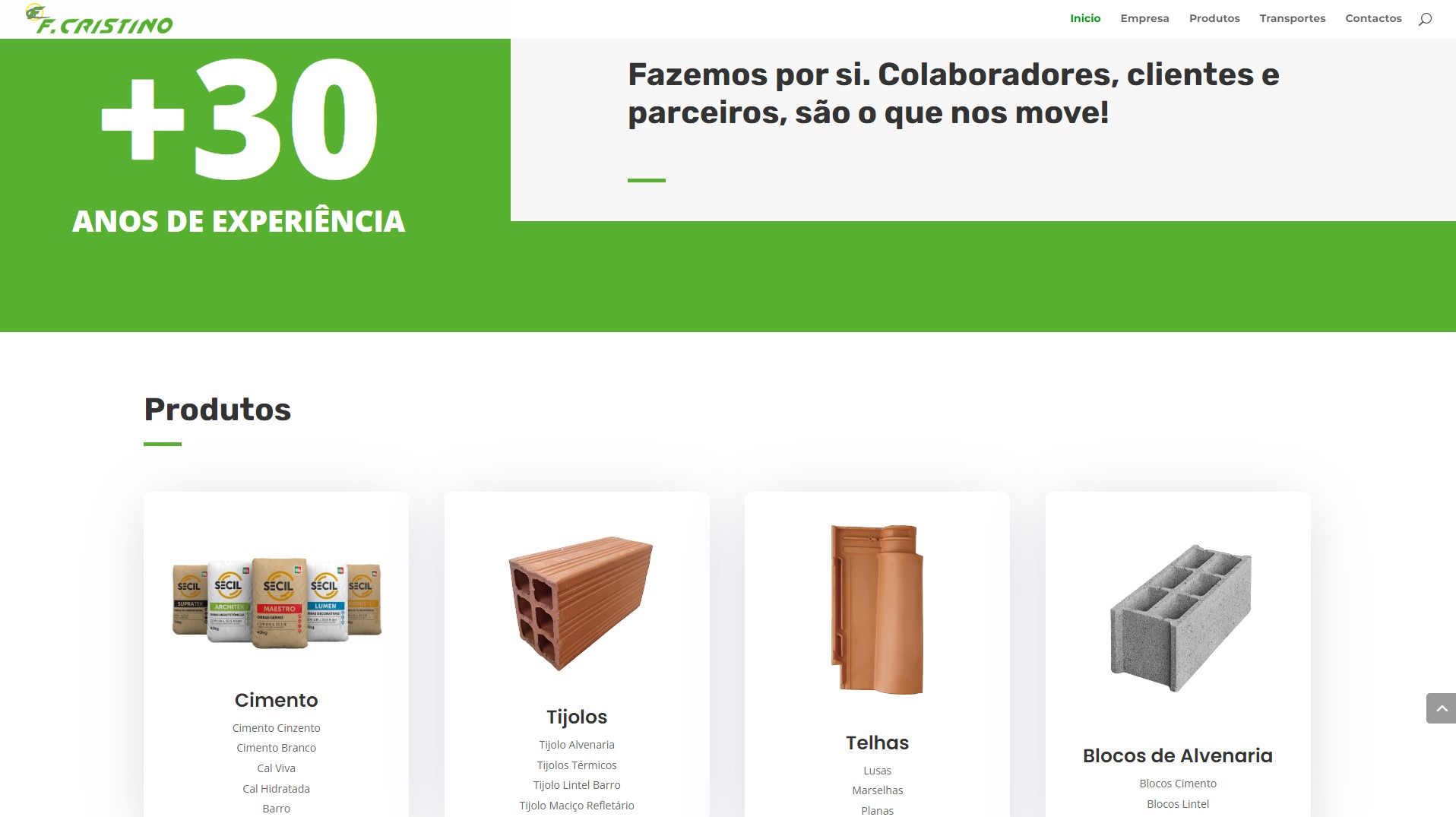Click the roof tile product image

tap(877, 609)
